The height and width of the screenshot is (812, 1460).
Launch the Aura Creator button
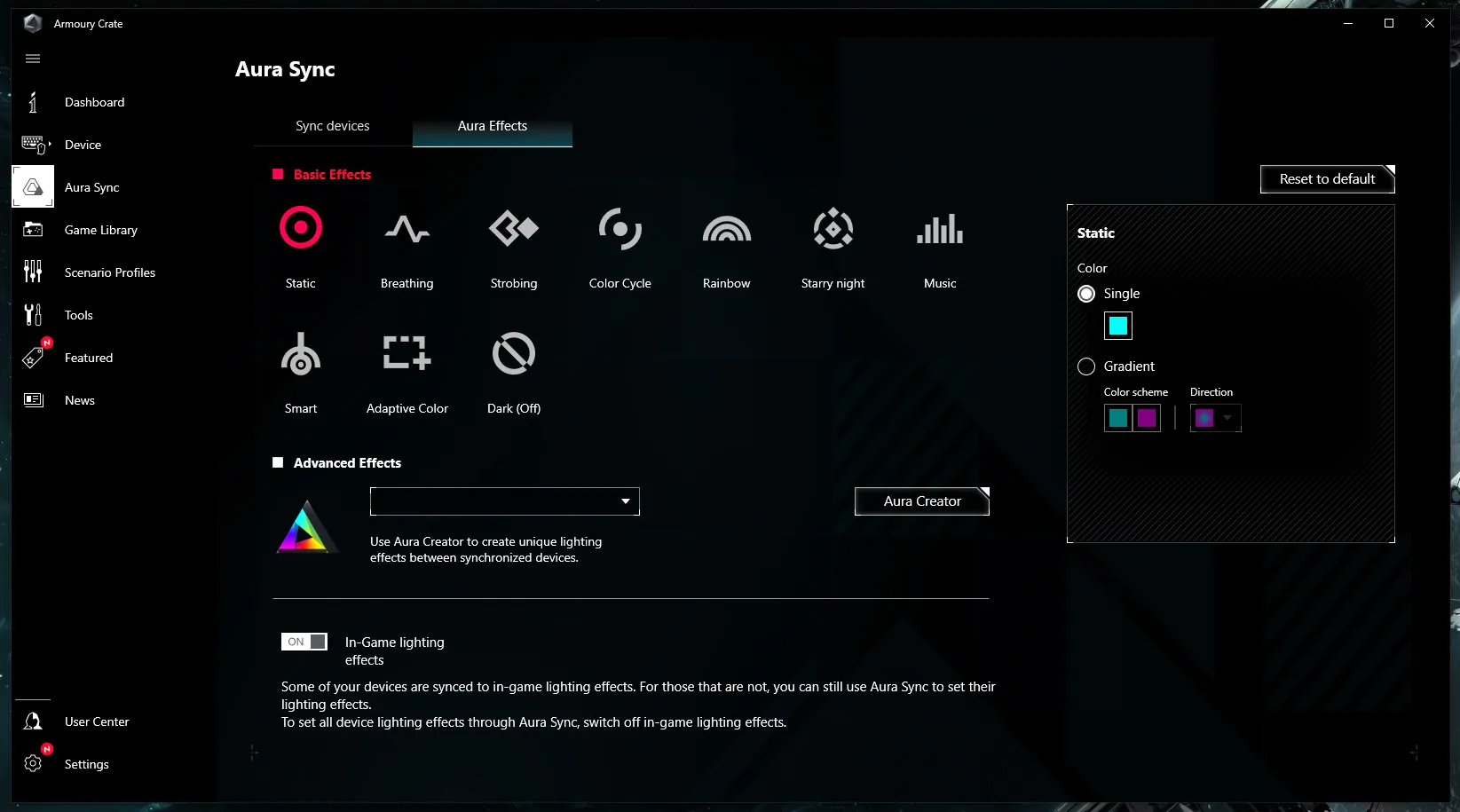pyautogui.click(x=922, y=501)
